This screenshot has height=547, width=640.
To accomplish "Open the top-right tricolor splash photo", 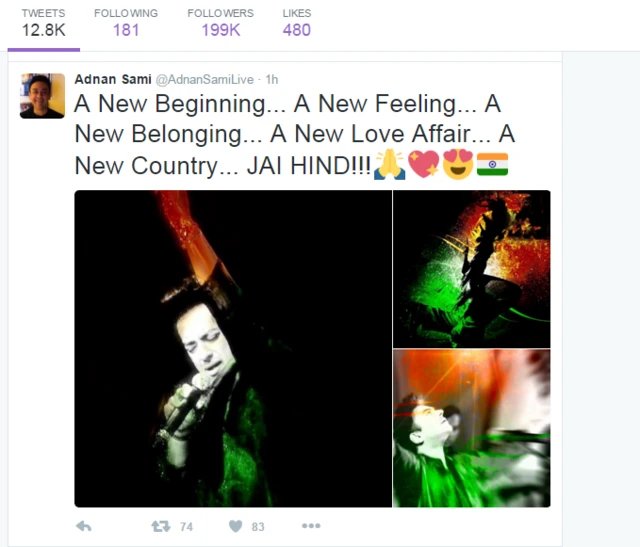I will [x=471, y=269].
